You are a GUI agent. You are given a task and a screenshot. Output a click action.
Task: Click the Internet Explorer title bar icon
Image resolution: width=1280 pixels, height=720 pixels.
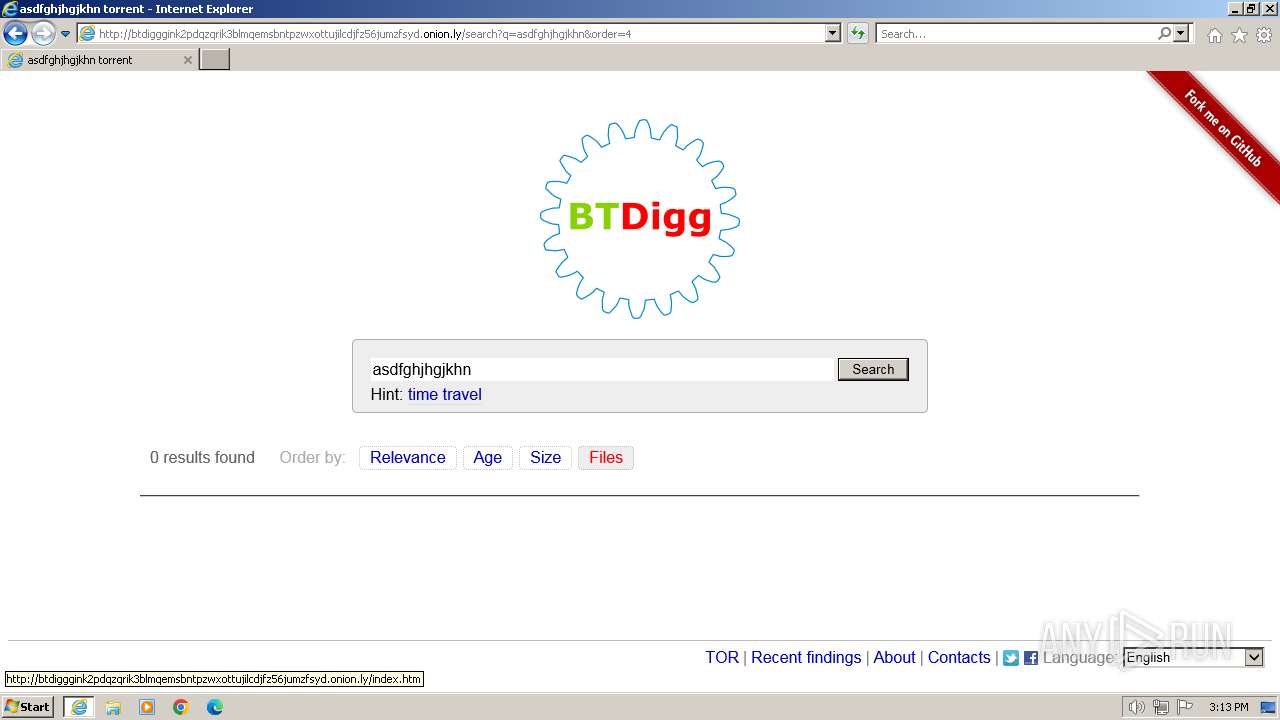click(10, 9)
